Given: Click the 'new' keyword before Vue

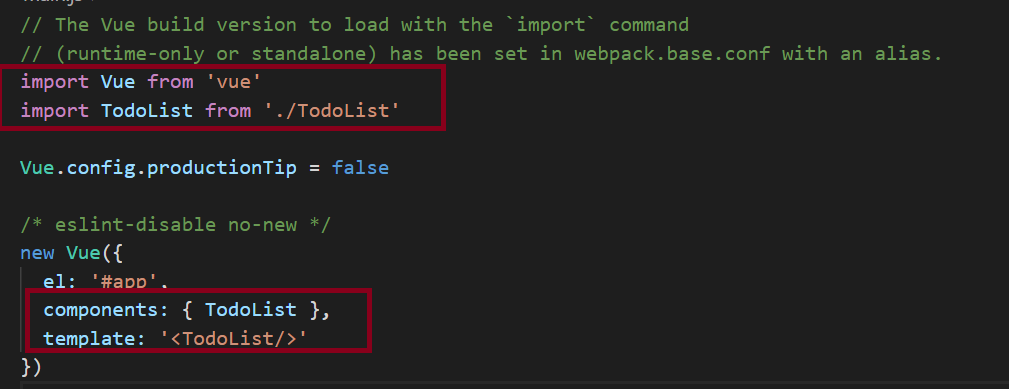Looking at the screenshot, I should pos(37,253).
